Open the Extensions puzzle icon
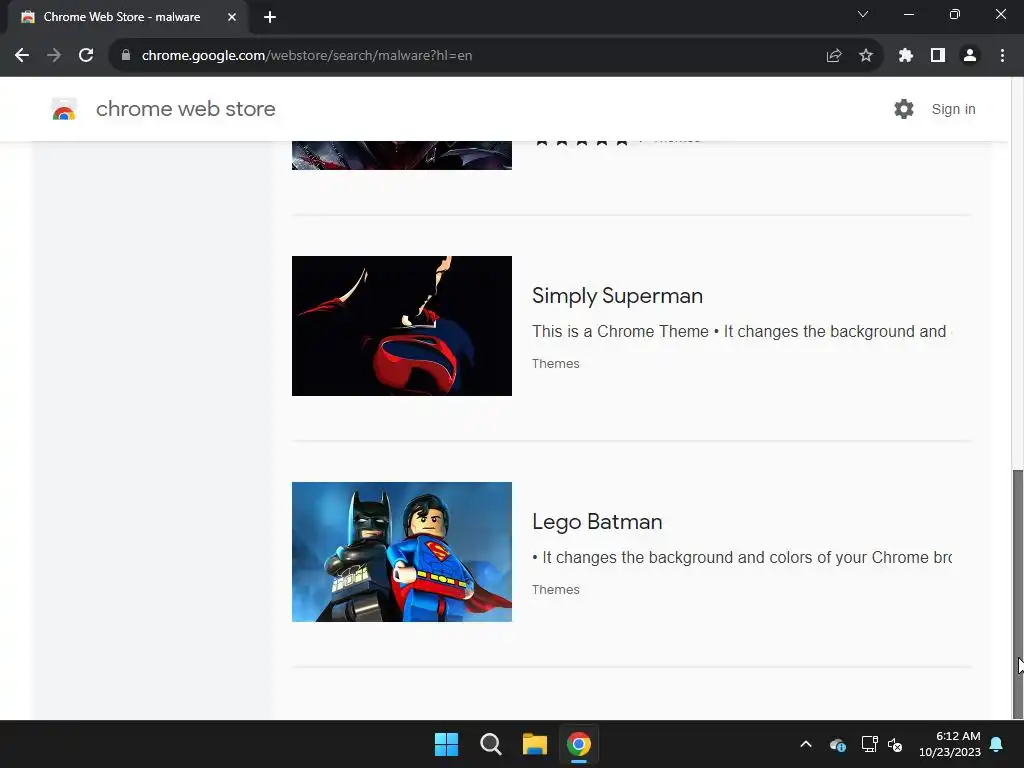Viewport: 1024px width, 768px height. [x=906, y=56]
